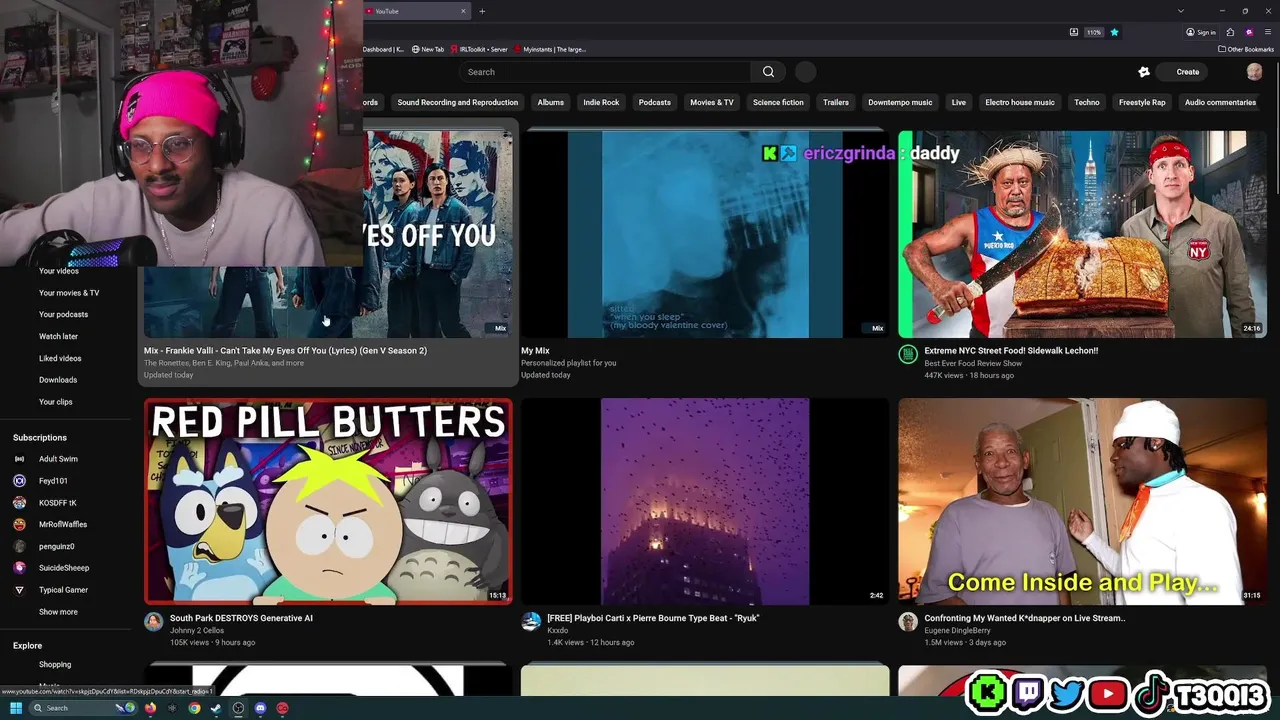The image size is (1280, 720).
Task: Open a new browser tab
Action: click(x=482, y=11)
